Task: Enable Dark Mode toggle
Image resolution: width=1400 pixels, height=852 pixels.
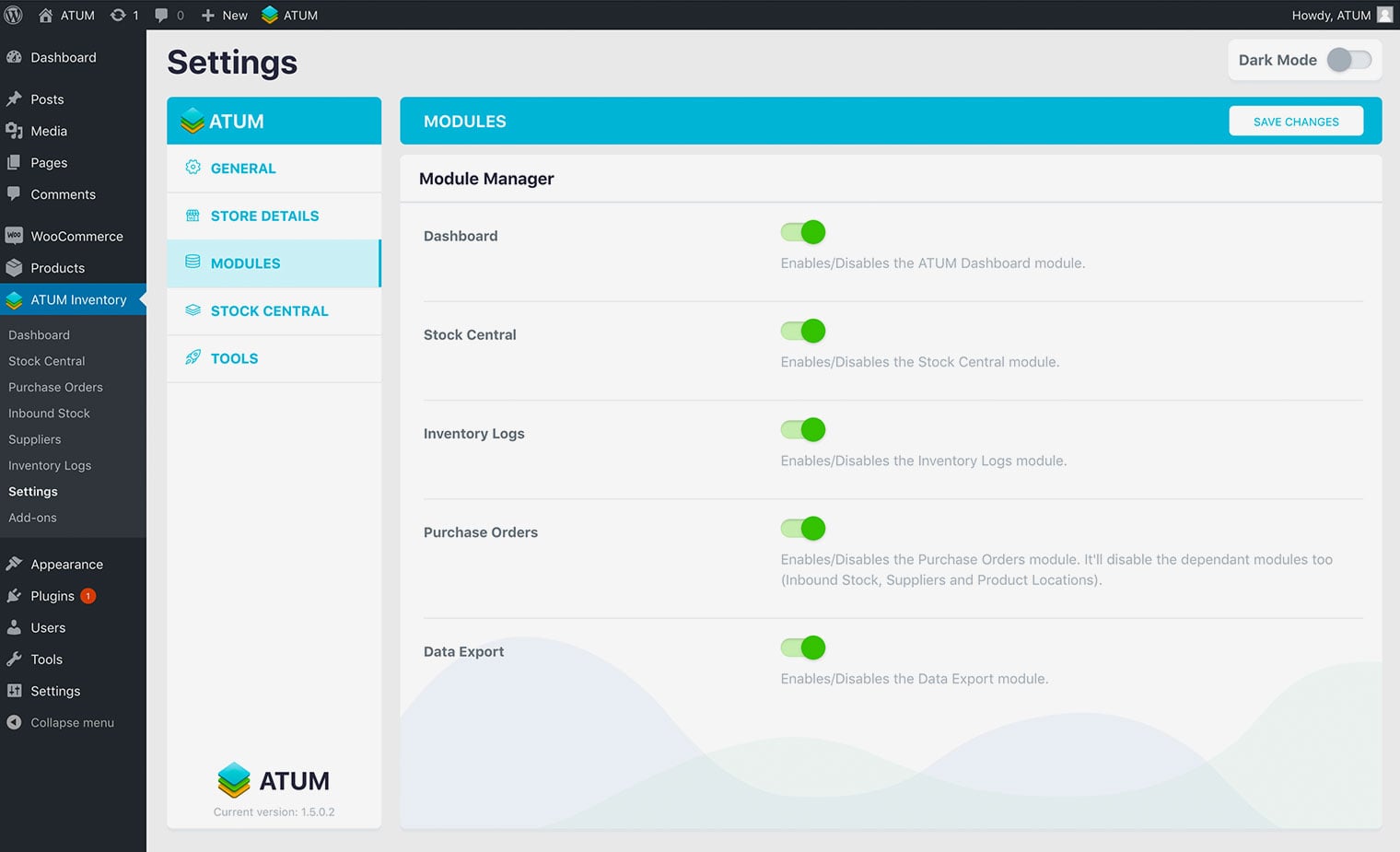Action: pyautogui.click(x=1348, y=60)
